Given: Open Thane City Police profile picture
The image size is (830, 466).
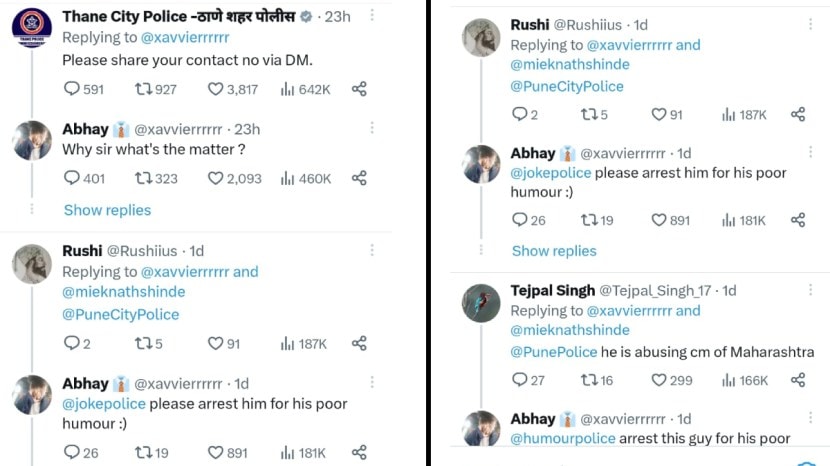Looking at the screenshot, I should coord(32,27).
